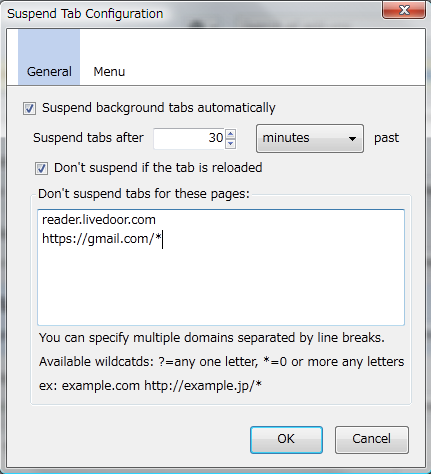Place cursor on reader.livedoor.com entry
Image resolution: width=431 pixels, height=474 pixels.
pyautogui.click(x=99, y=220)
